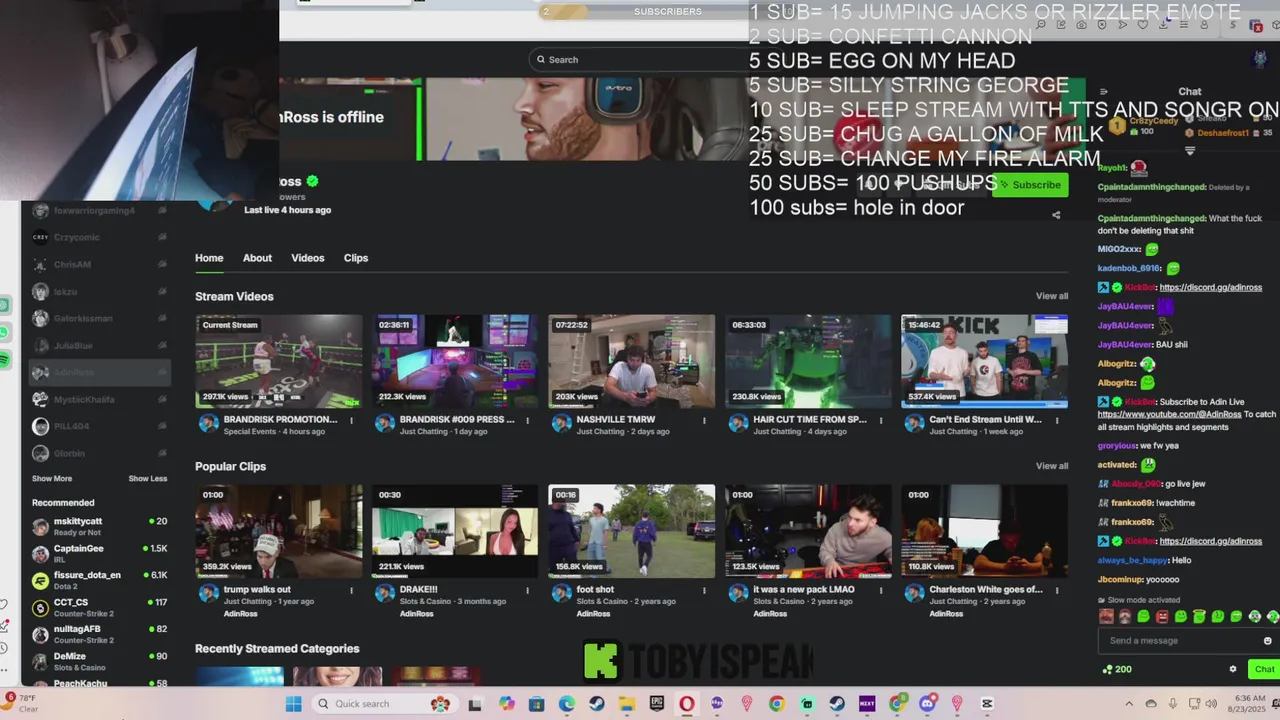
Task: Select CaptainGee in Recommended channels
Action: click(x=100, y=553)
